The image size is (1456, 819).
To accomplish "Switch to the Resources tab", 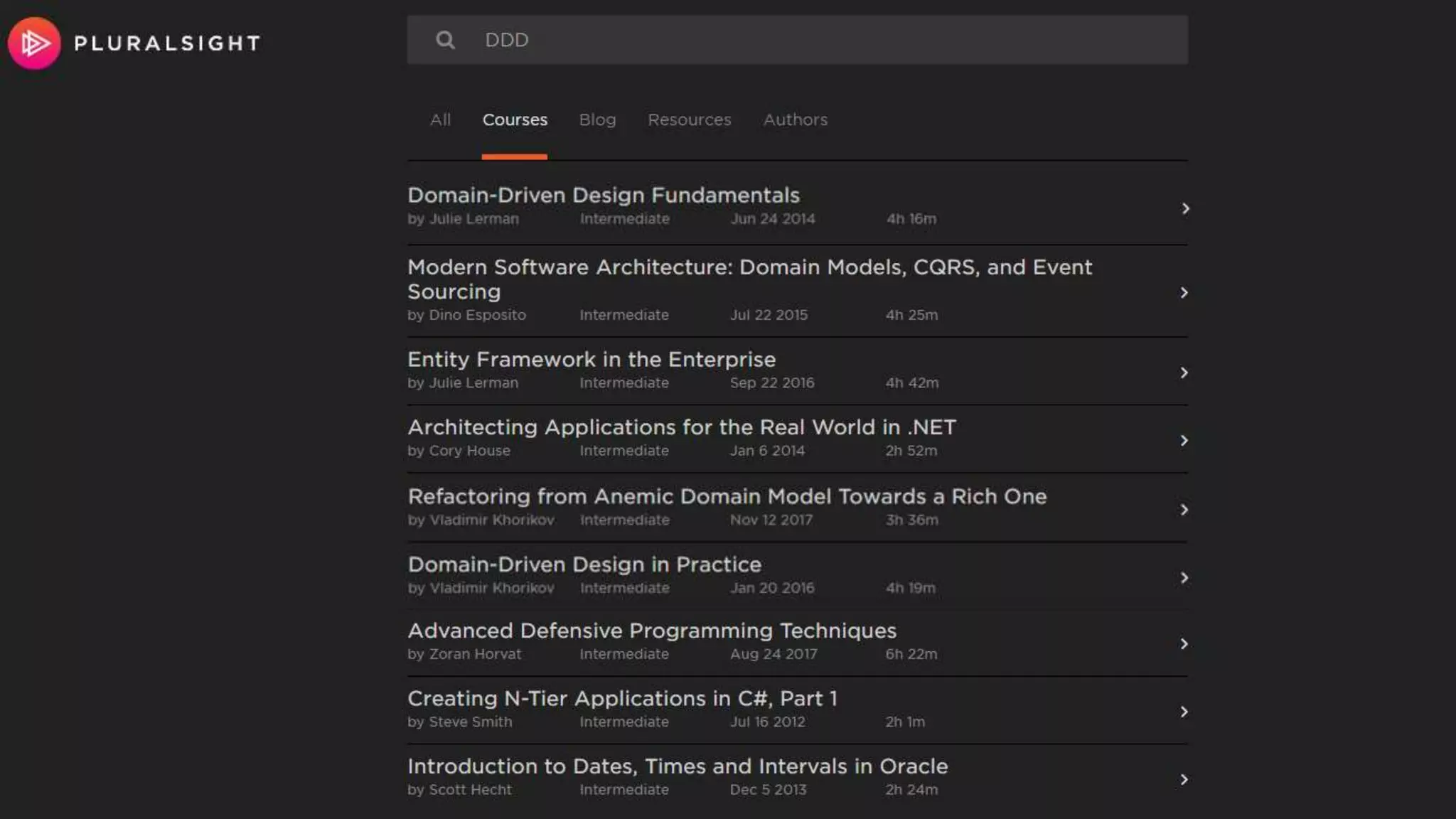I will pyautogui.click(x=689, y=119).
